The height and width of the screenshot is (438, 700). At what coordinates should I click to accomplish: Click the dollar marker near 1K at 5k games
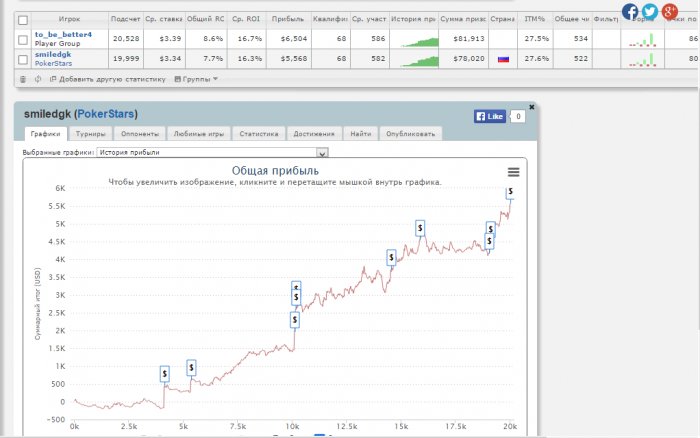pos(191,367)
